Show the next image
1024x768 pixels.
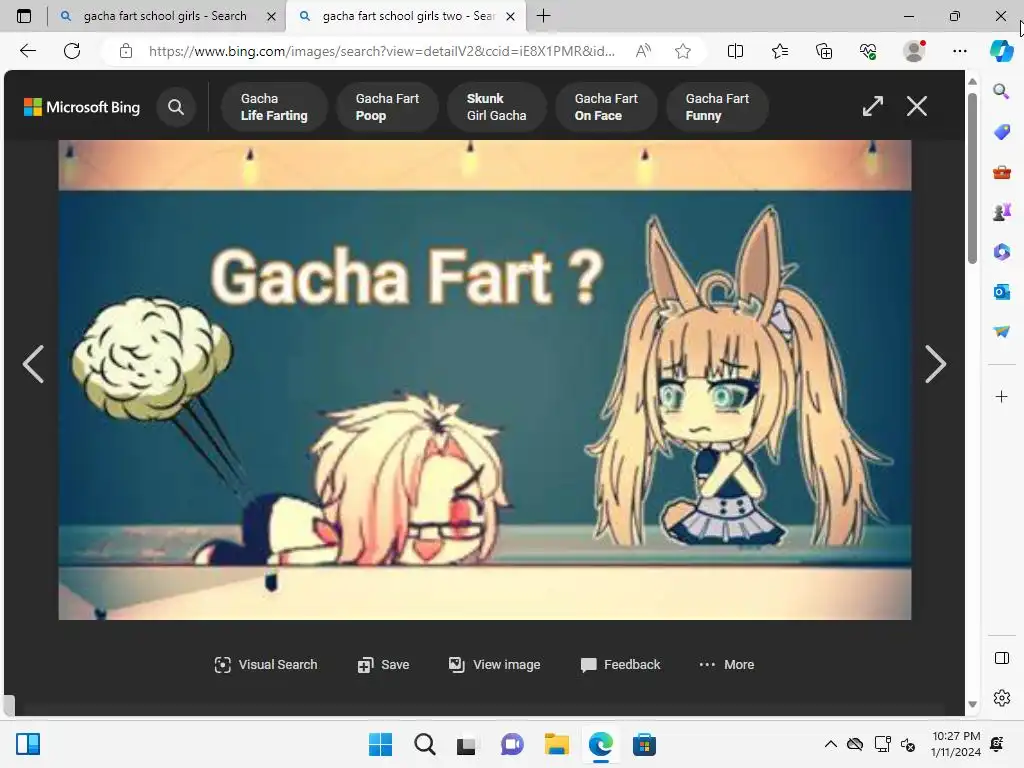click(935, 364)
